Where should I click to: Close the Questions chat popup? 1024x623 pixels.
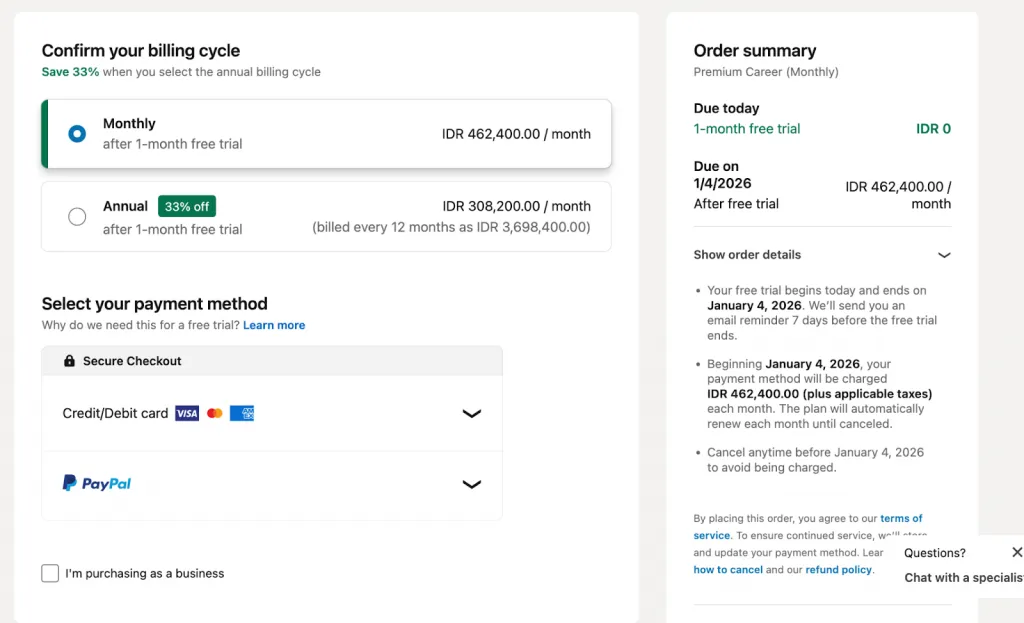coord(1017,552)
